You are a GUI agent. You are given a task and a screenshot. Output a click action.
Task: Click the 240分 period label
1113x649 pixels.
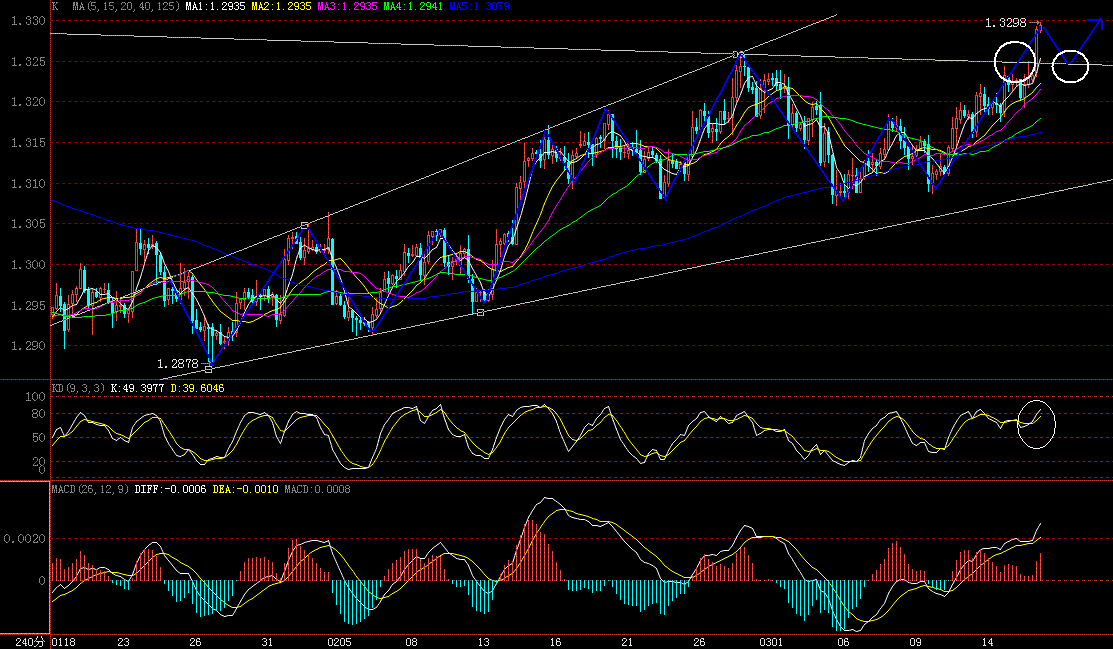[29, 642]
